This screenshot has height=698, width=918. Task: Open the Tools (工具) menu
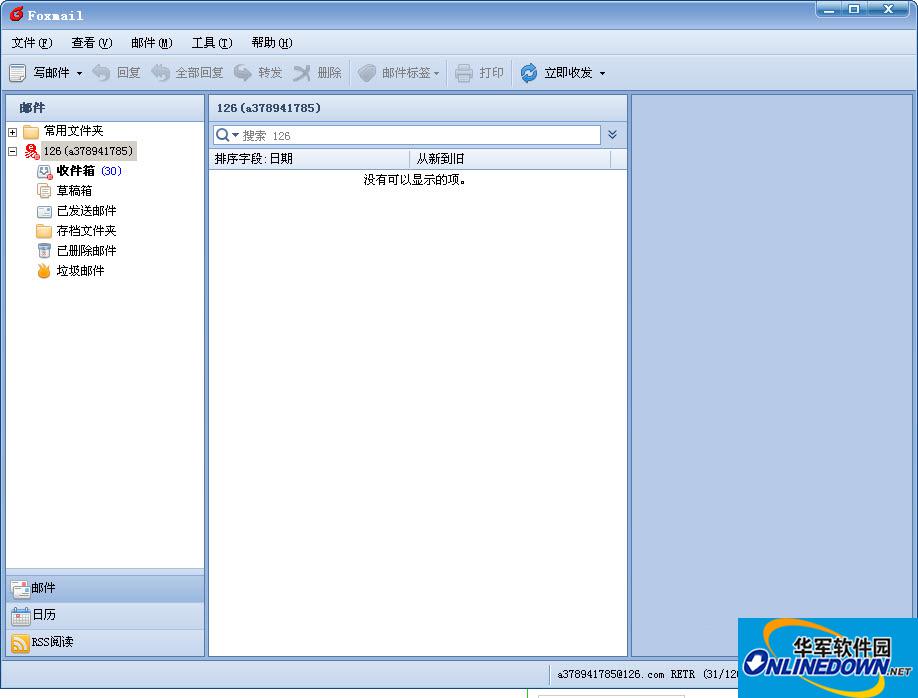click(x=212, y=43)
